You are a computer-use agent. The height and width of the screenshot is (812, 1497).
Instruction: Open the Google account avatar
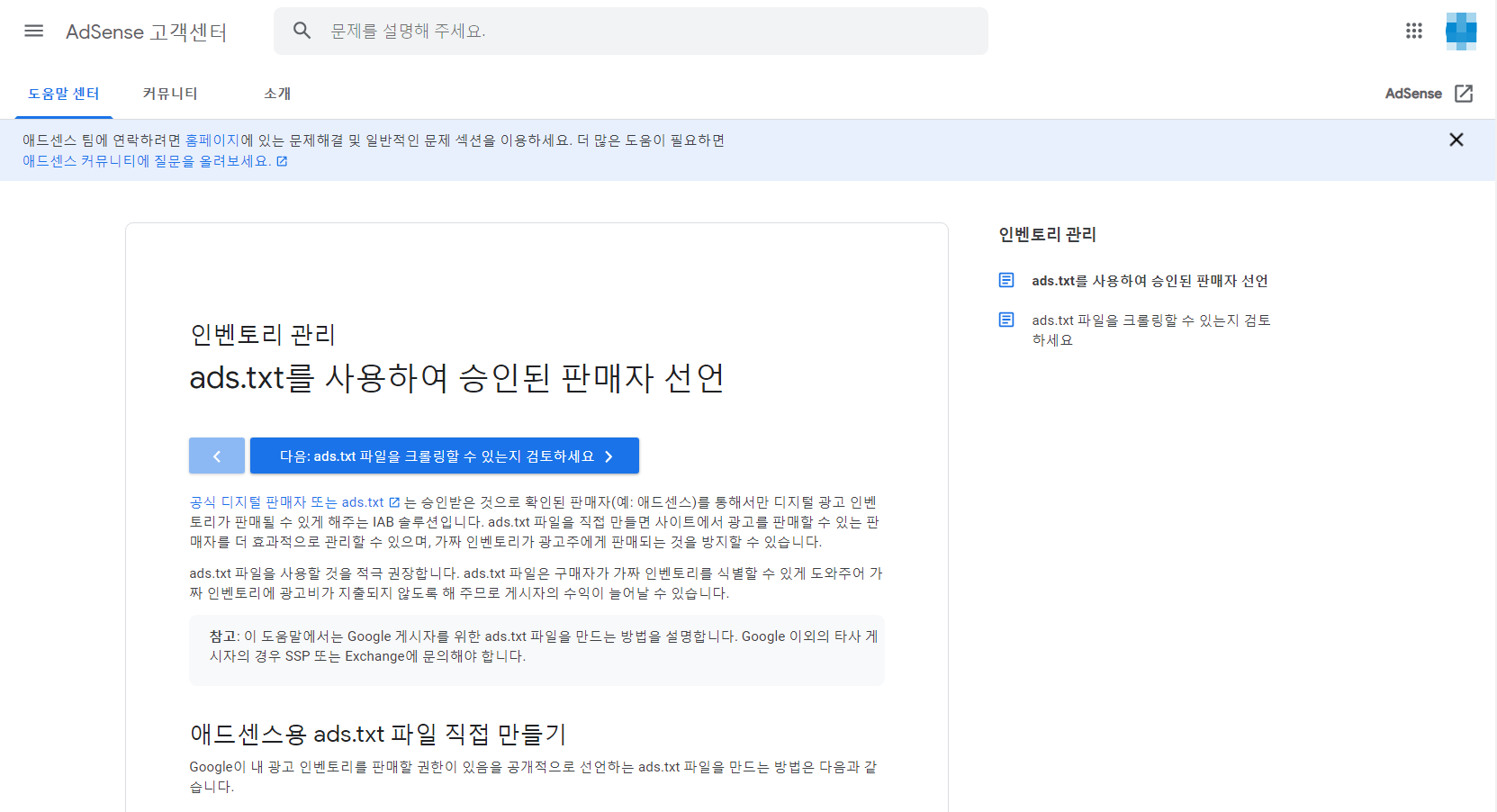tap(1461, 32)
